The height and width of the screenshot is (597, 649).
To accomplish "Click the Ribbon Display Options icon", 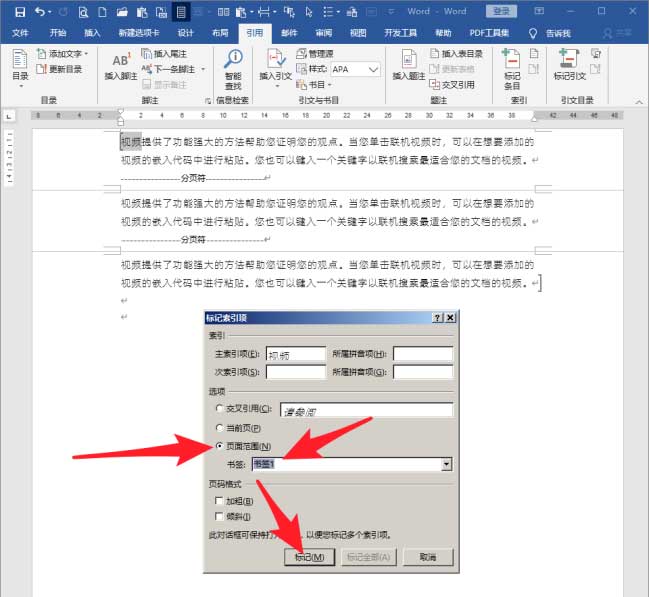I will (x=539, y=11).
